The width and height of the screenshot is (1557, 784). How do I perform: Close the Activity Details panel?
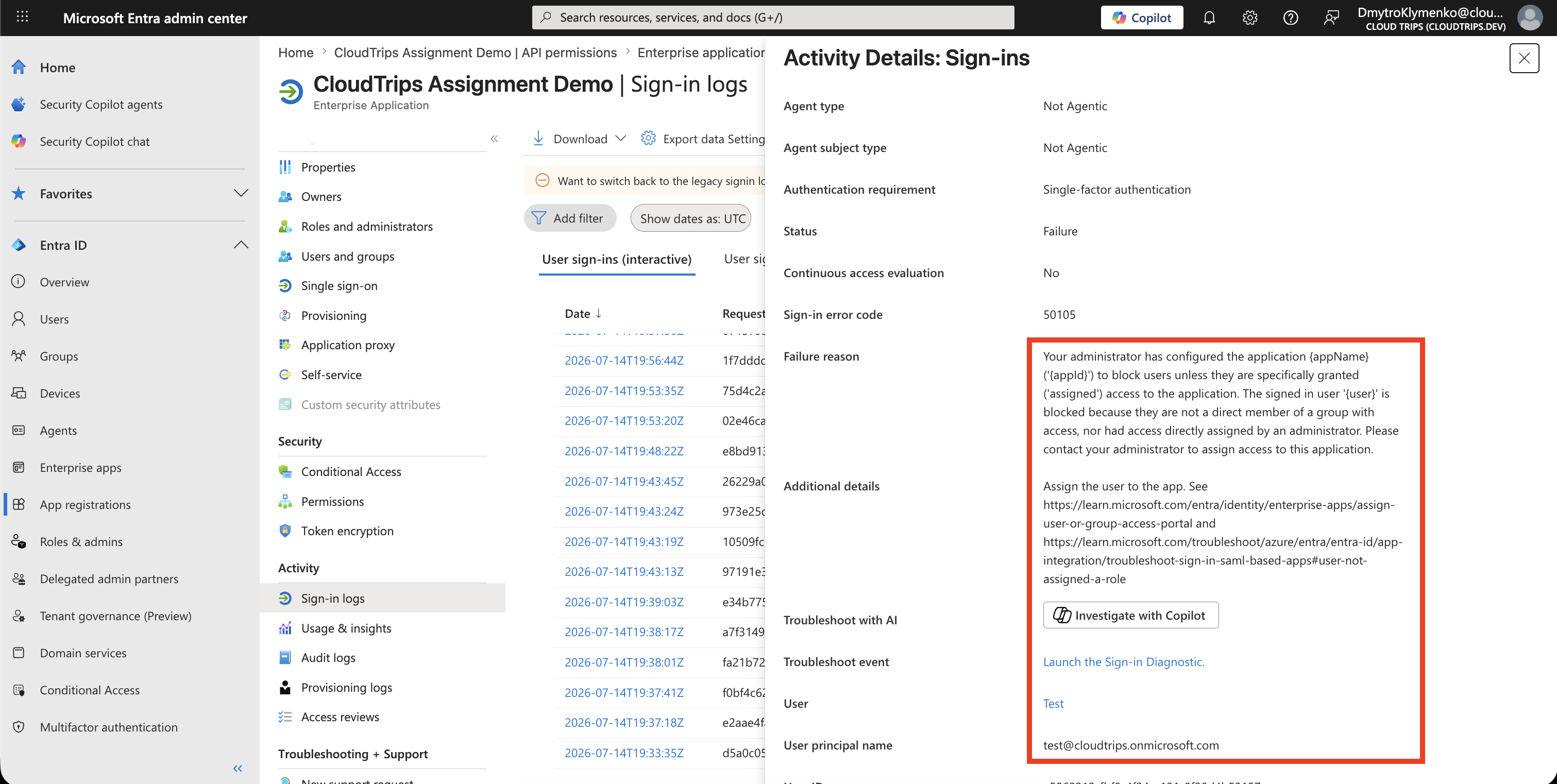pyautogui.click(x=1524, y=58)
